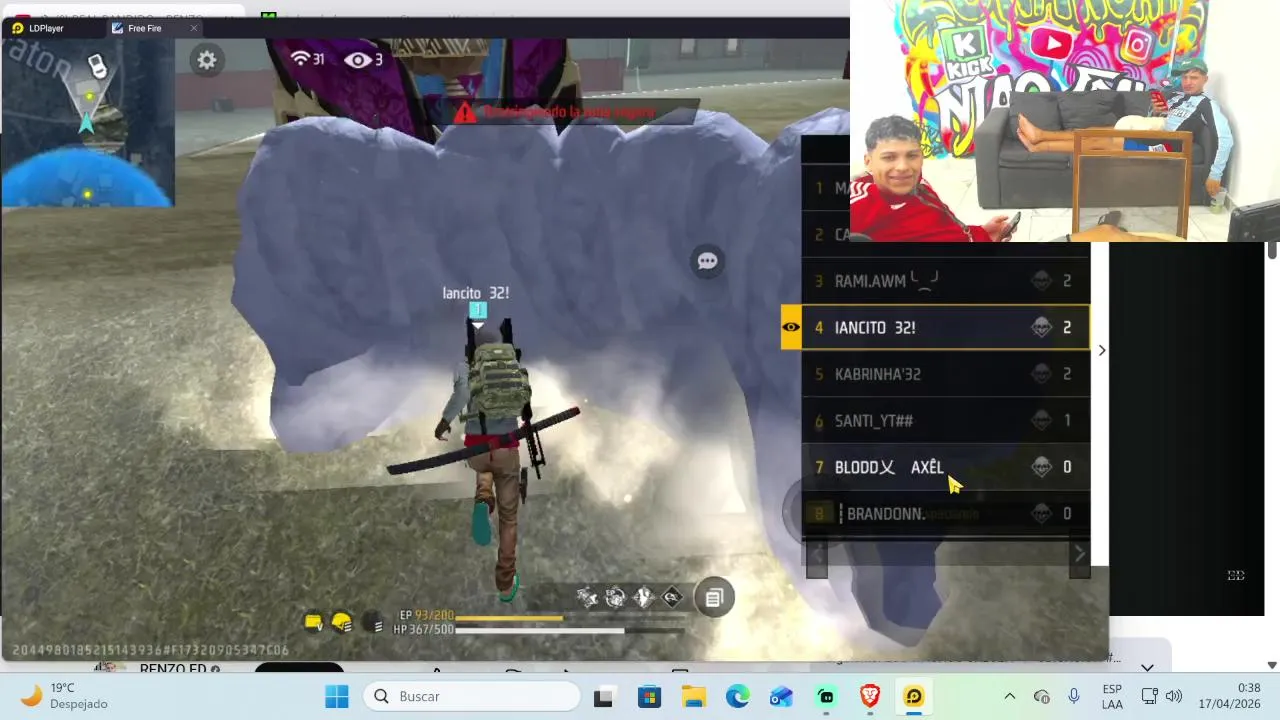
Task: Select KABRINHA'32 in the scoreboard
Action: [945, 374]
